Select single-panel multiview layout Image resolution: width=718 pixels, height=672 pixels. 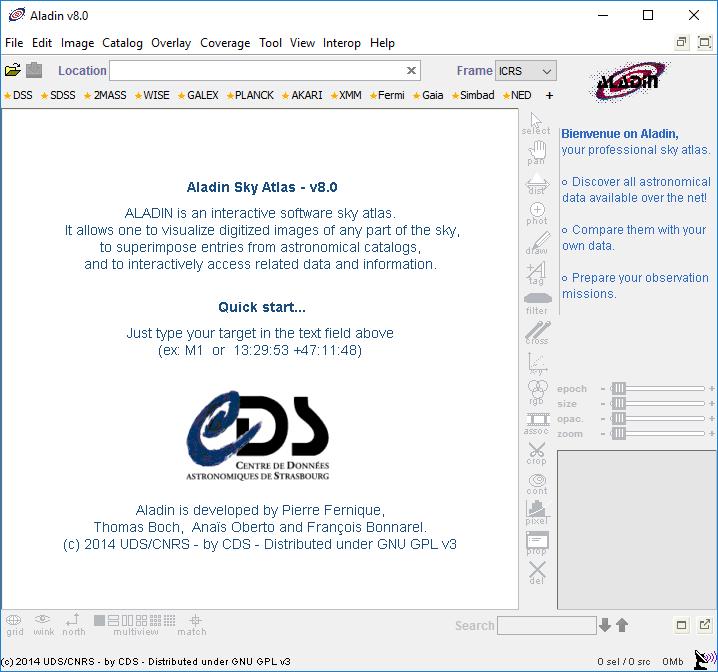99,620
